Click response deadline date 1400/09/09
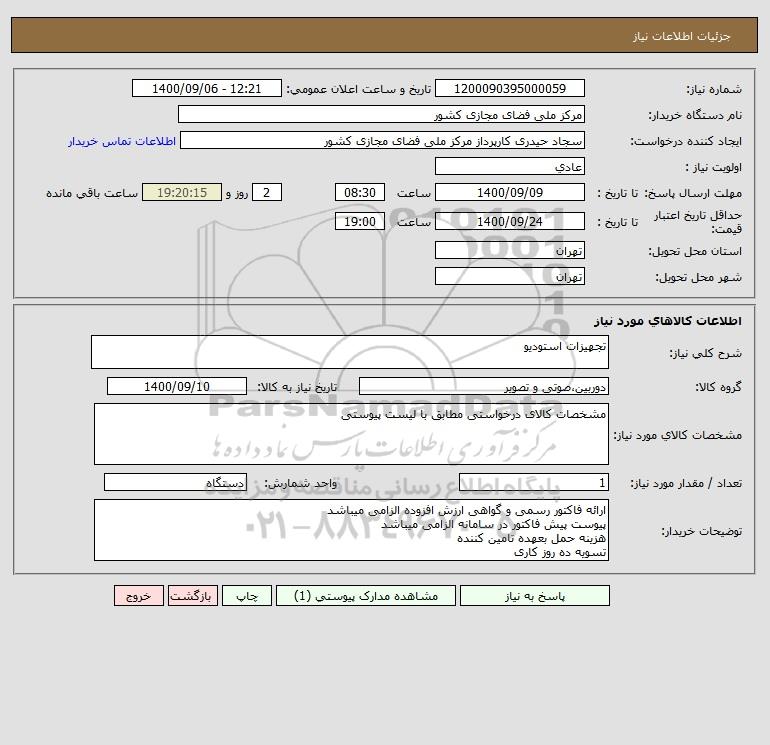The image size is (770, 745). pyautogui.click(x=510, y=193)
